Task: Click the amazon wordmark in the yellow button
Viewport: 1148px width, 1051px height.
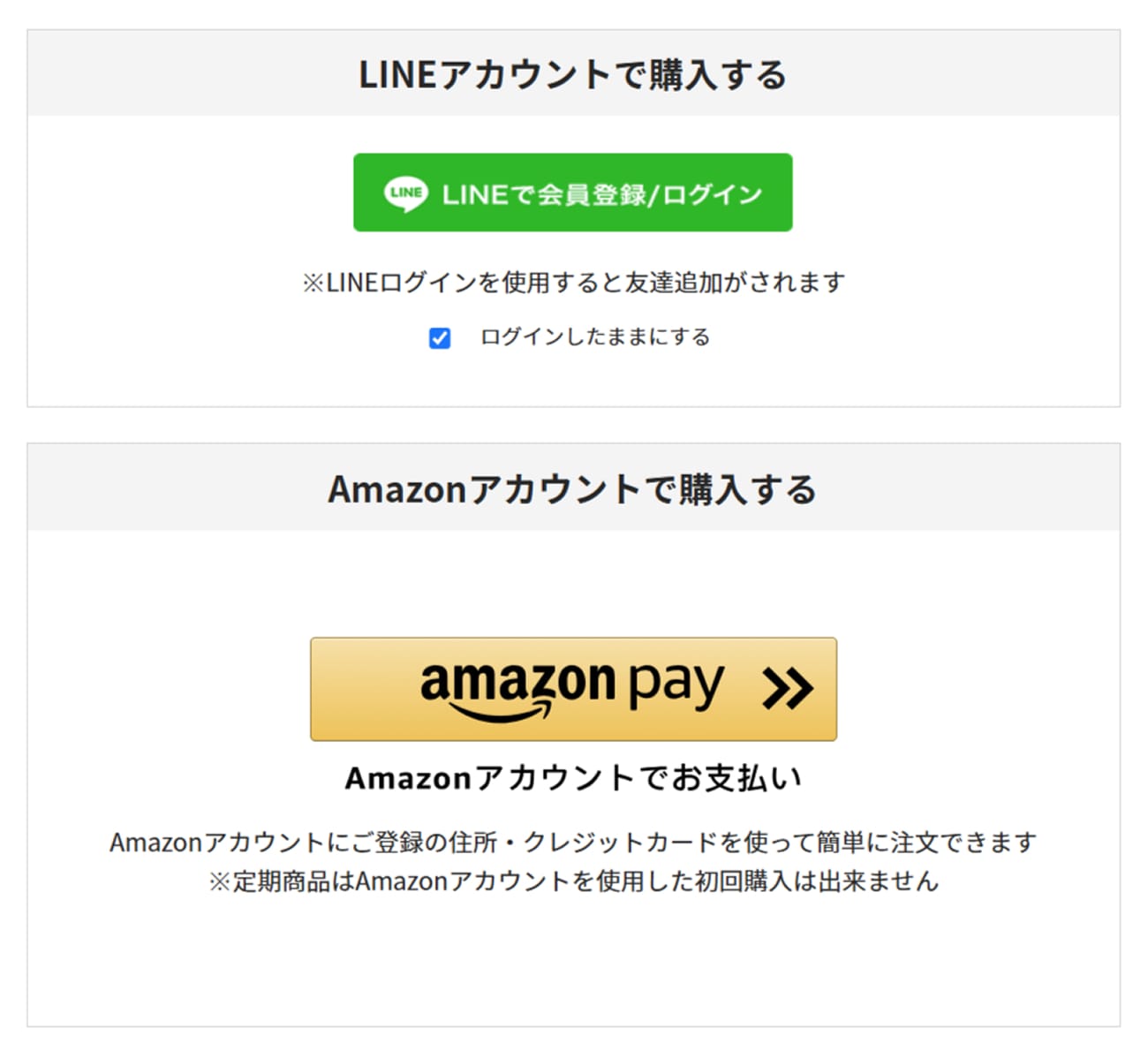Action: tap(517, 681)
